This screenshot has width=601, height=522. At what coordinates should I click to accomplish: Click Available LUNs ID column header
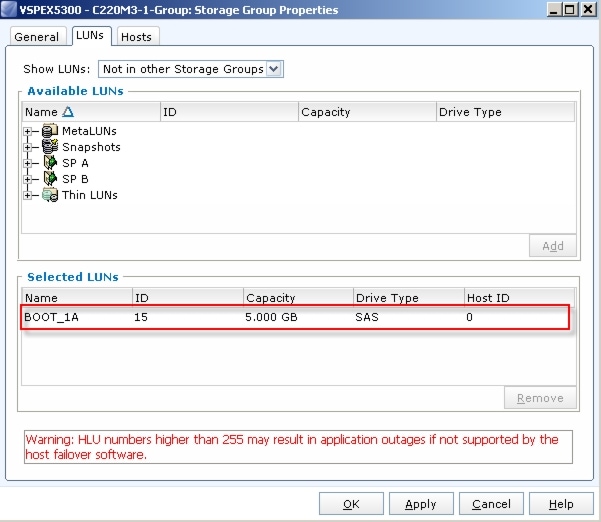pos(229,112)
